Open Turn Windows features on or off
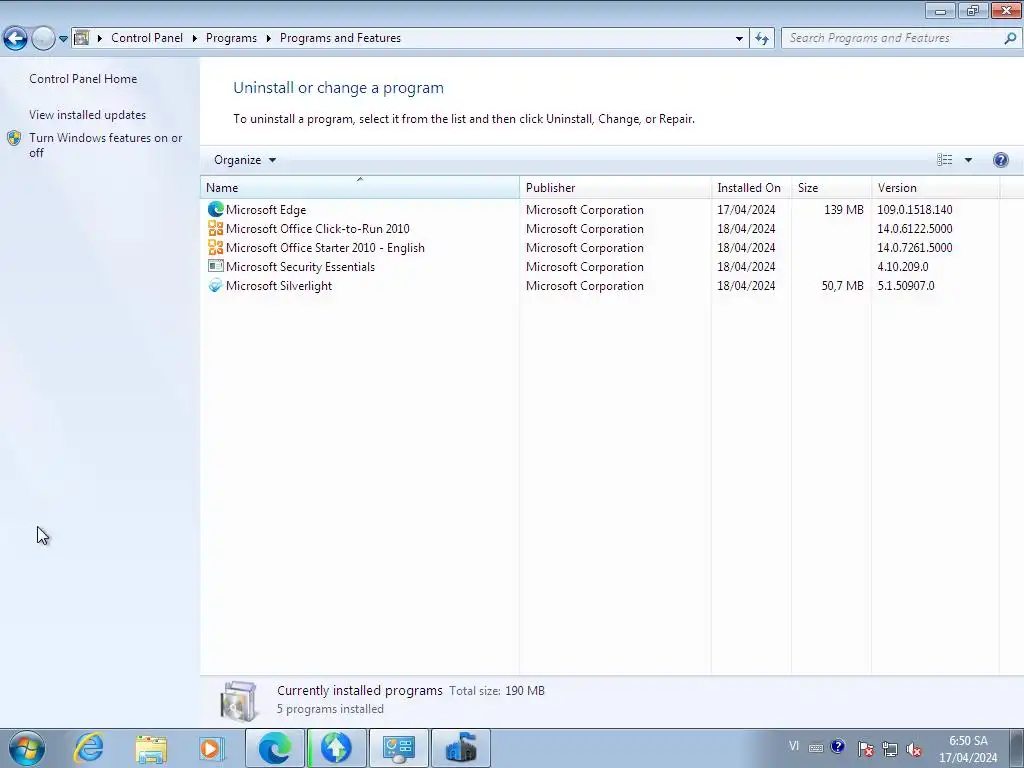This screenshot has width=1024, height=768. coord(106,145)
